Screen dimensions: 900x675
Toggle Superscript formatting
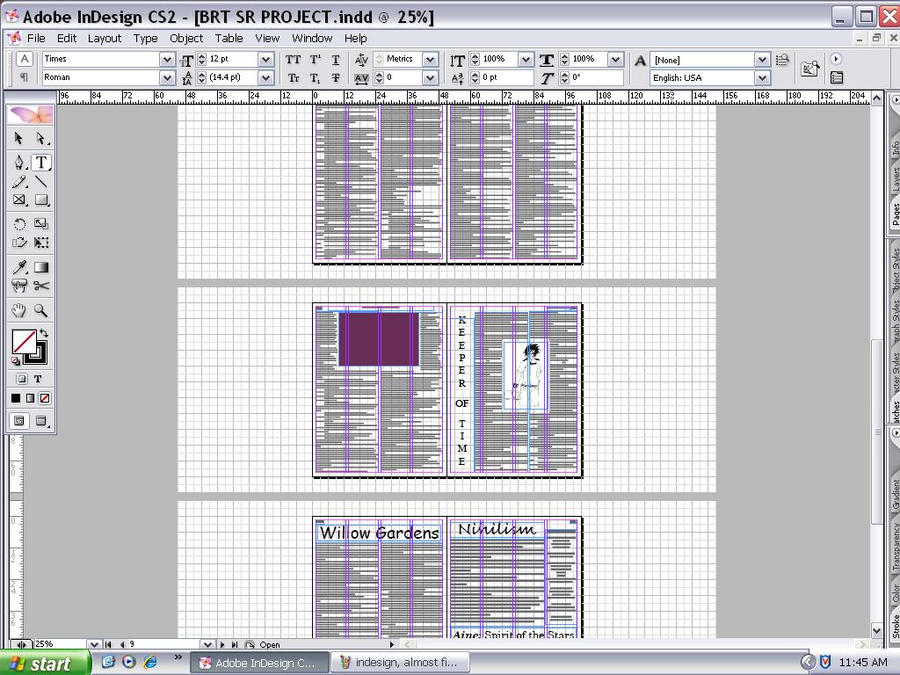pyautogui.click(x=315, y=59)
